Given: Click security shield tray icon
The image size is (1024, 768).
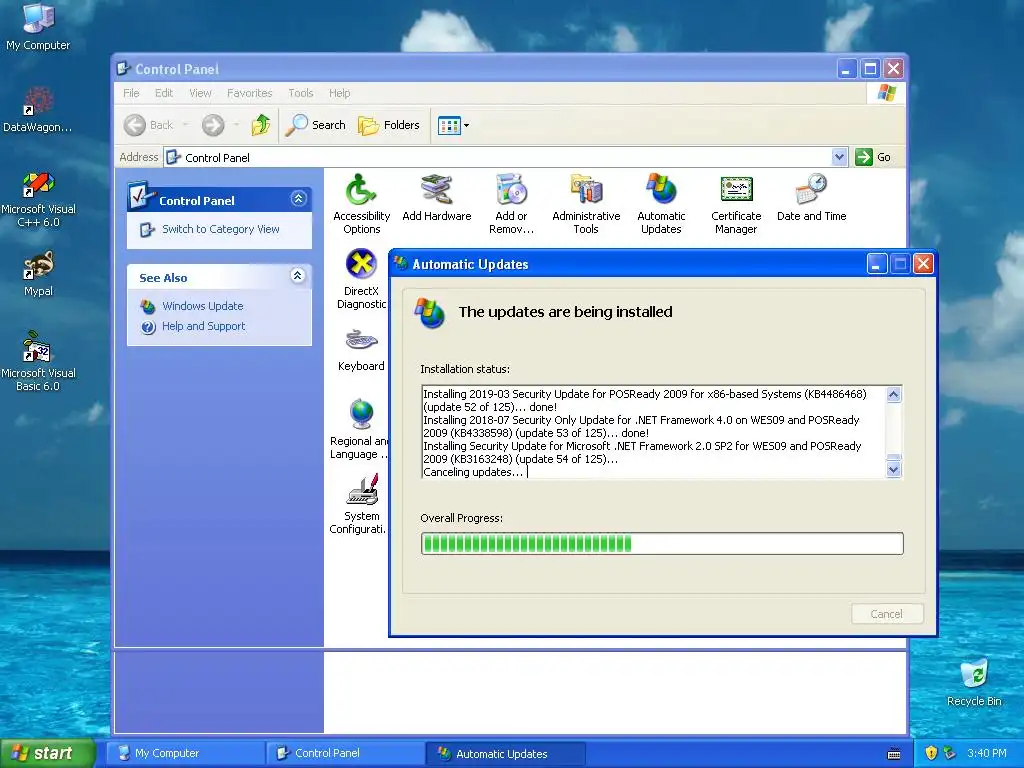Looking at the screenshot, I should pyautogui.click(x=931, y=753).
